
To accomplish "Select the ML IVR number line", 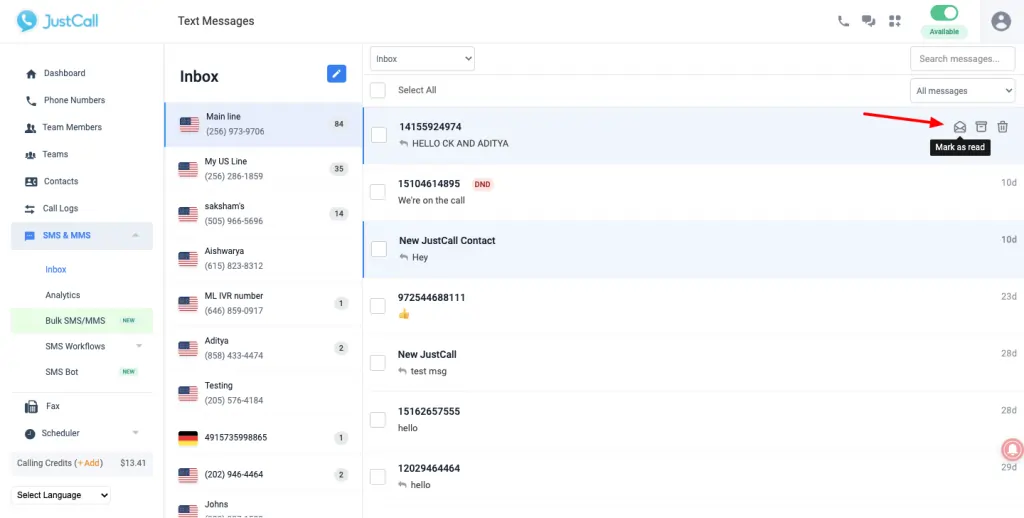I will [x=263, y=303].
